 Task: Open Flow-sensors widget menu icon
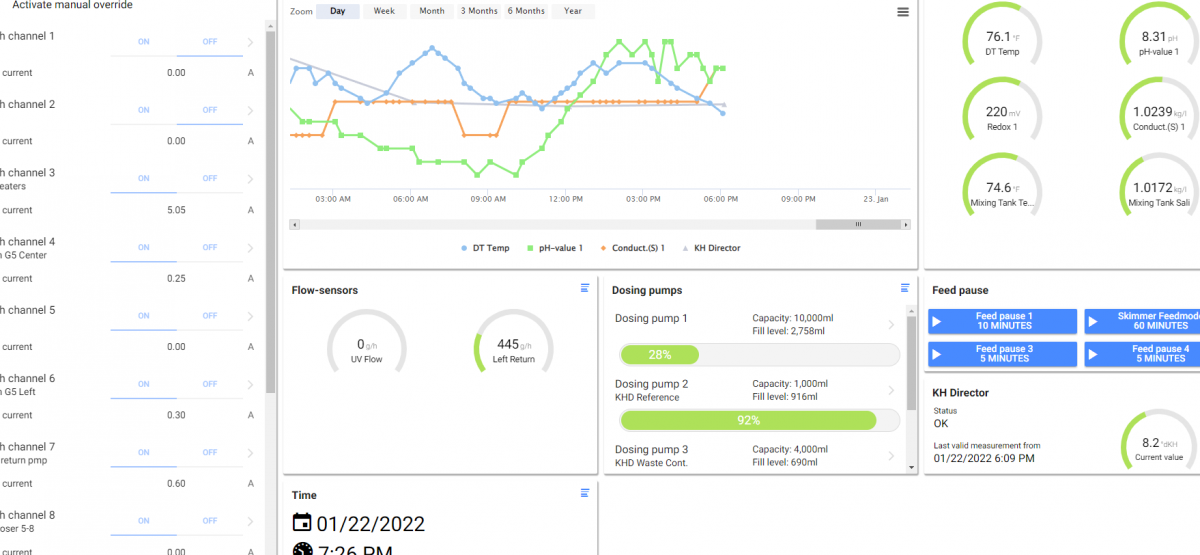click(585, 288)
